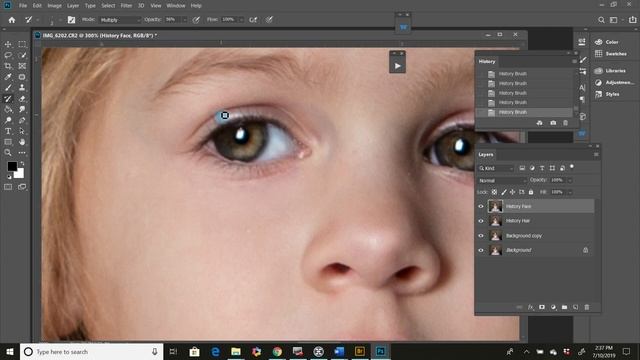640x360 pixels.
Task: Open layer style fx menu
Action: pos(530,307)
